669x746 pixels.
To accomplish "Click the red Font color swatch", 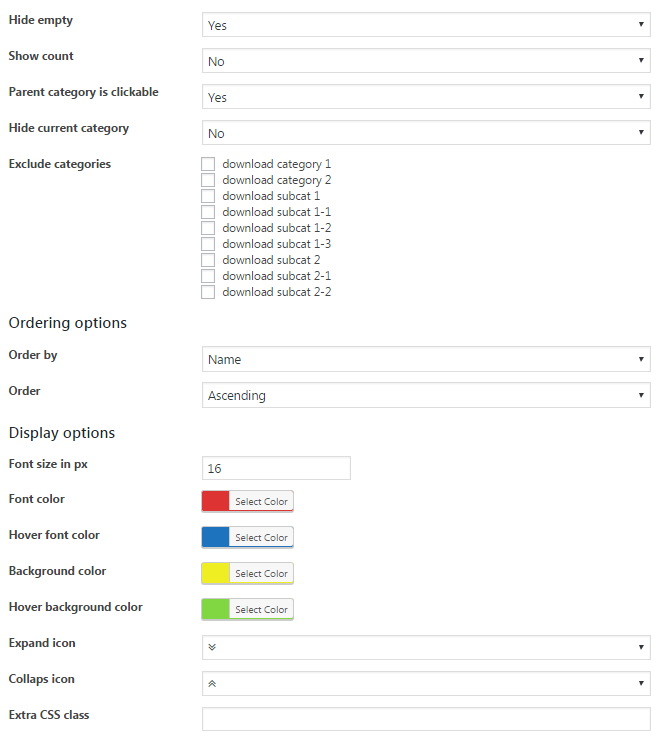I will pos(216,501).
